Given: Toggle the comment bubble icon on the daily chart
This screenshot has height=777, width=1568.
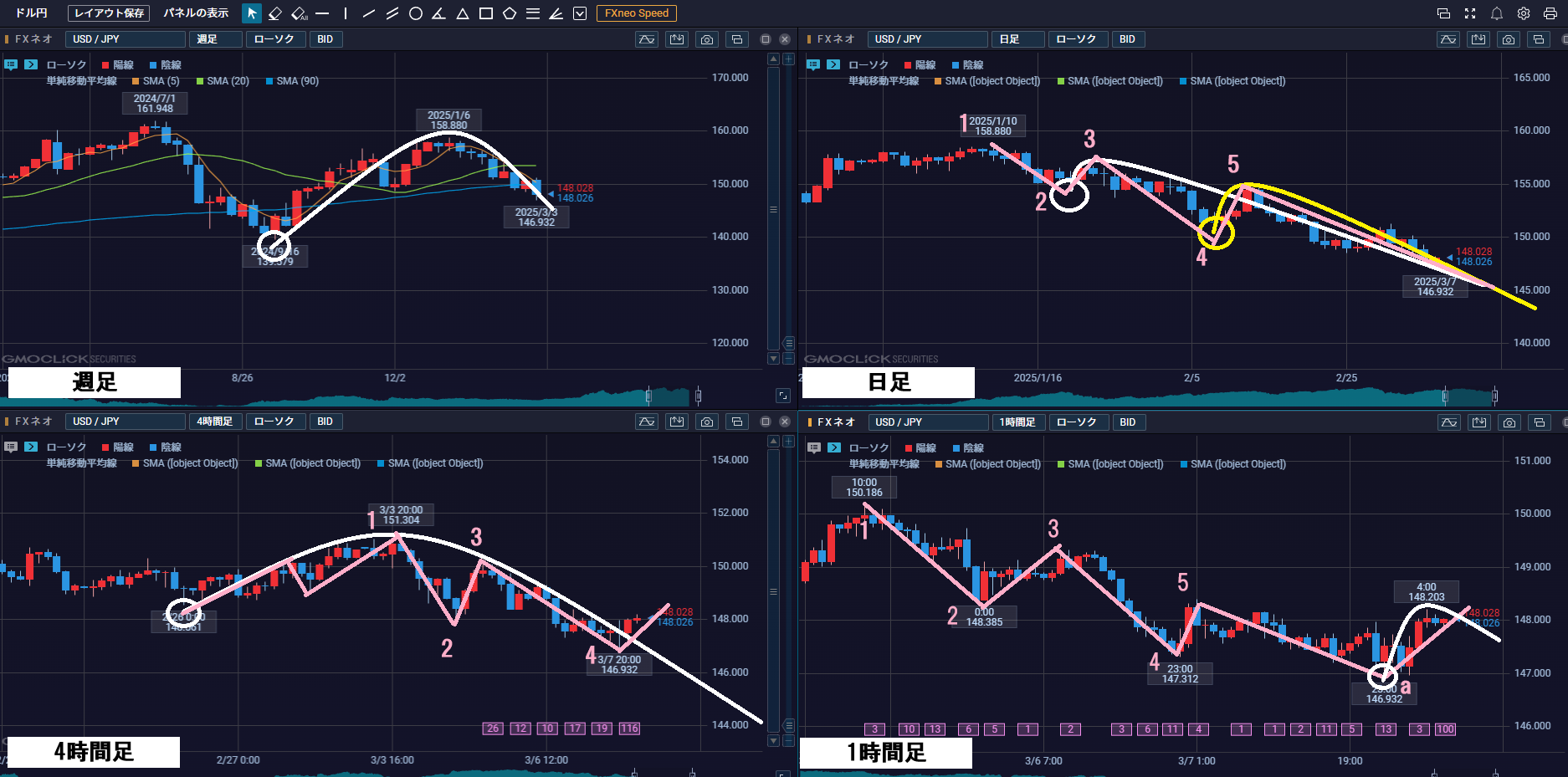Looking at the screenshot, I should 813,64.
